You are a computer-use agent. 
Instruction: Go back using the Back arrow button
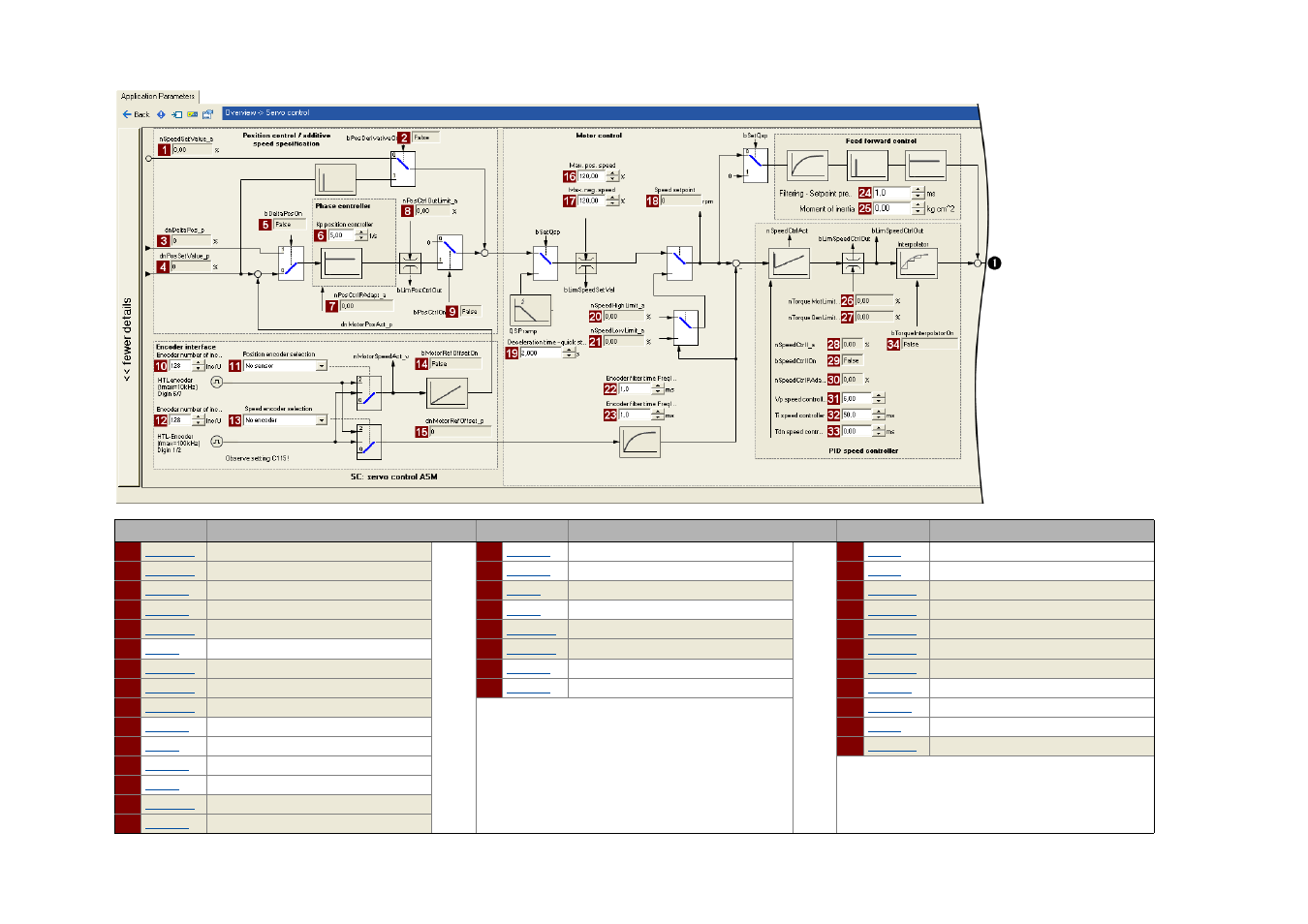click(136, 114)
